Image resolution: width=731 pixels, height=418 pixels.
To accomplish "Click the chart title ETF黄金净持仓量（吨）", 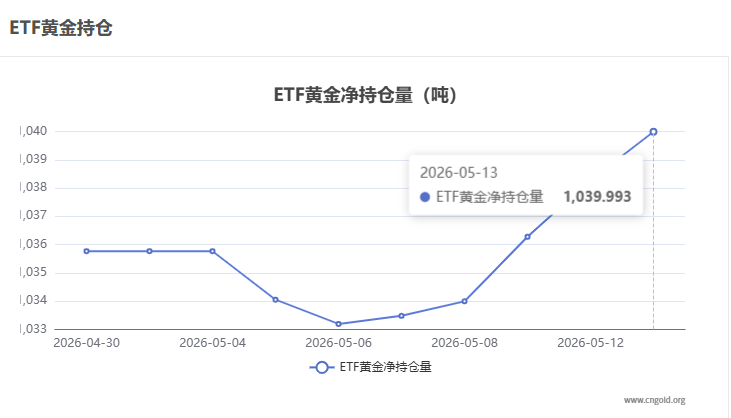I will tap(365, 95).
